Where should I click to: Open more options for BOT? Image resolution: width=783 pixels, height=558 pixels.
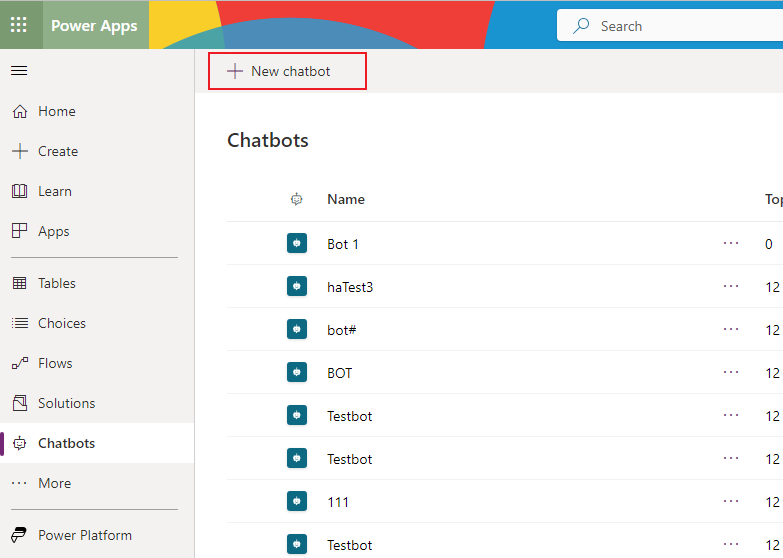731,372
